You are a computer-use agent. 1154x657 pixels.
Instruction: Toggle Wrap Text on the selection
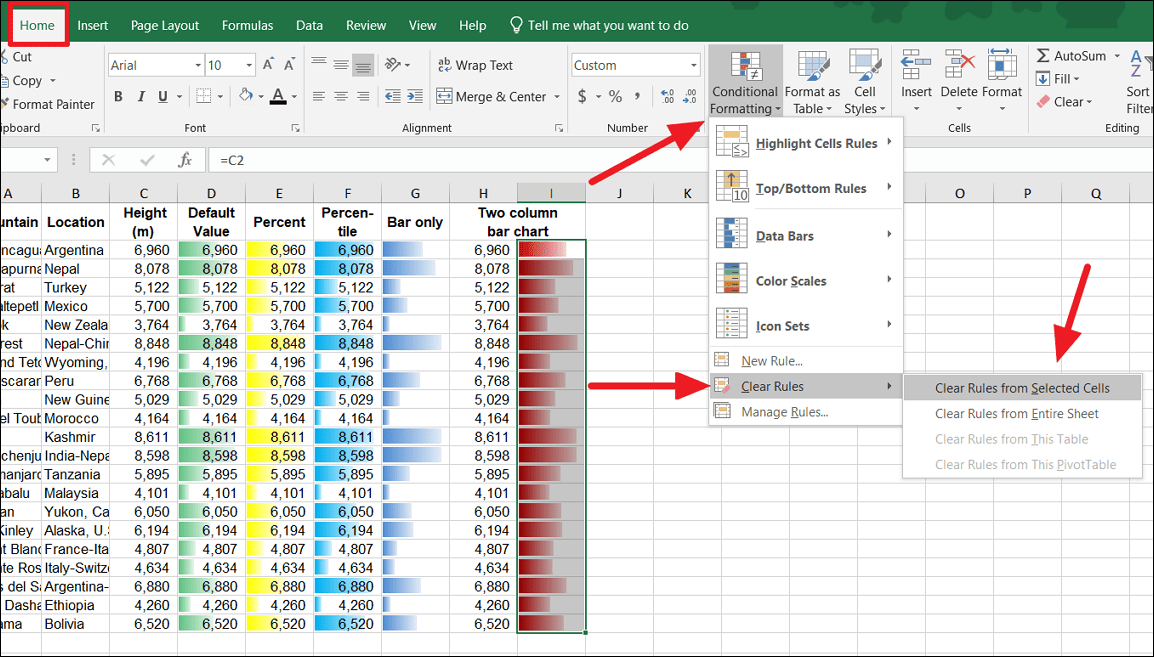(x=477, y=65)
